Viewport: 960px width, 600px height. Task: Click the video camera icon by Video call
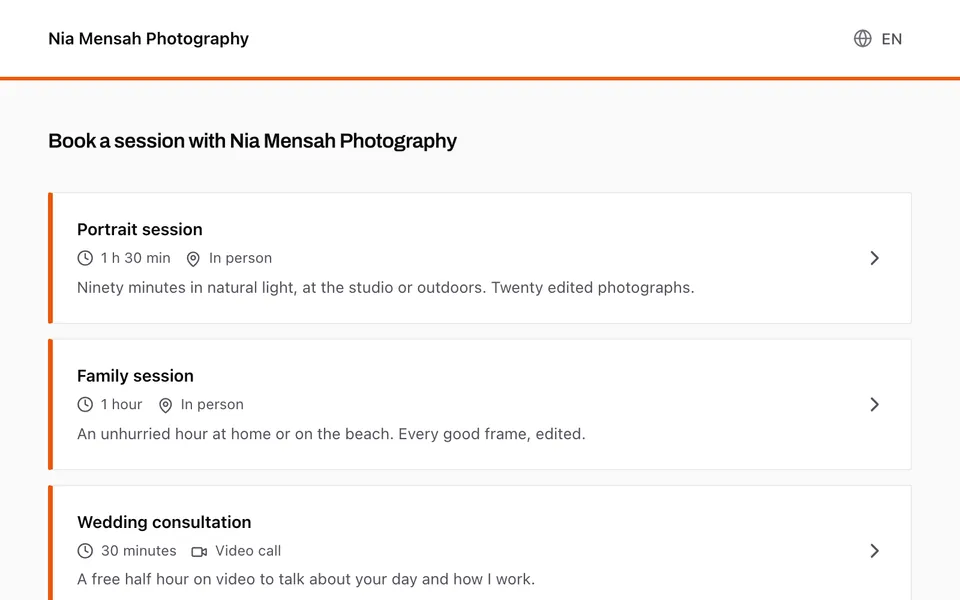coord(199,552)
